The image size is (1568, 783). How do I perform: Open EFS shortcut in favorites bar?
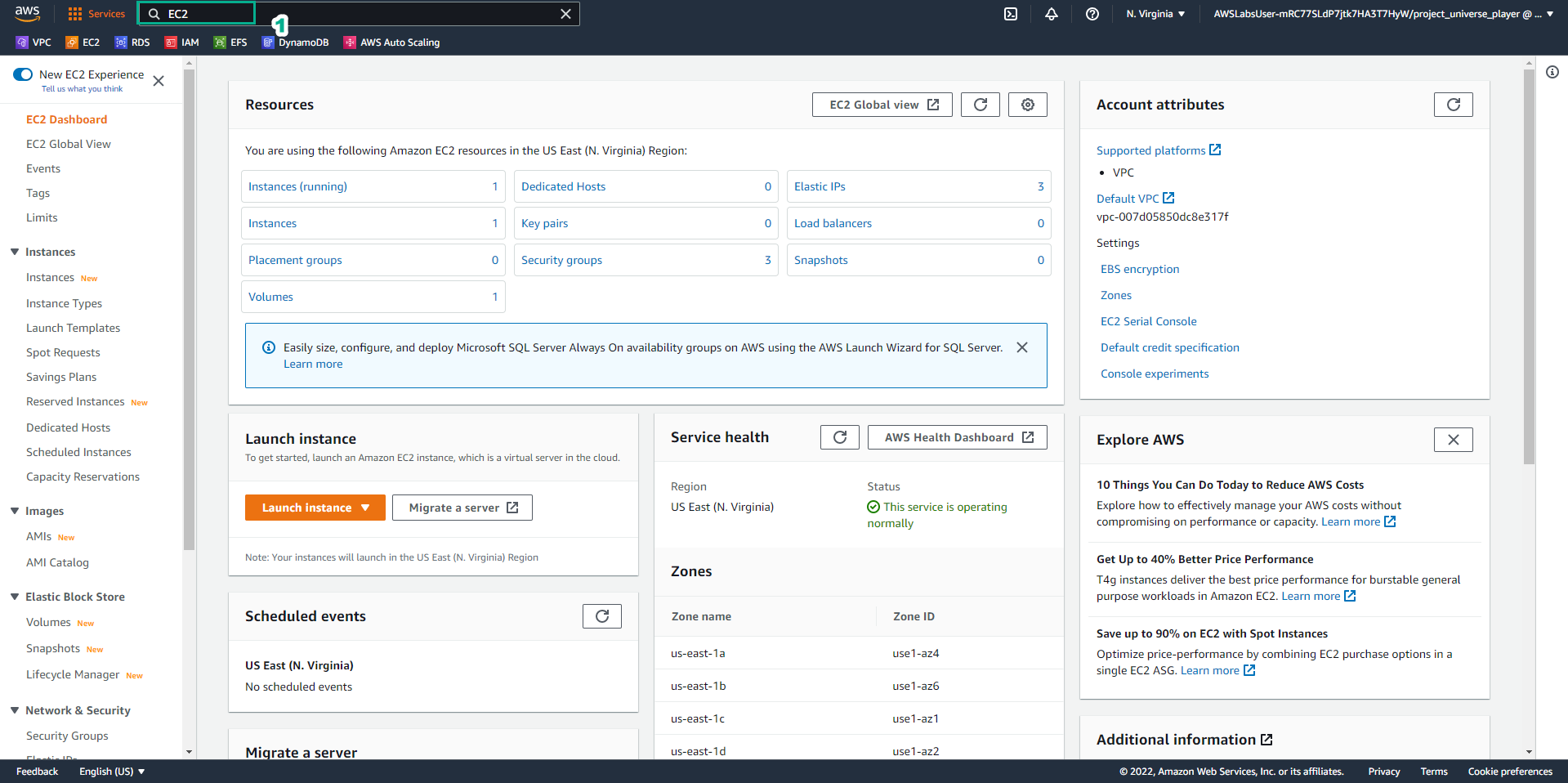coord(230,43)
